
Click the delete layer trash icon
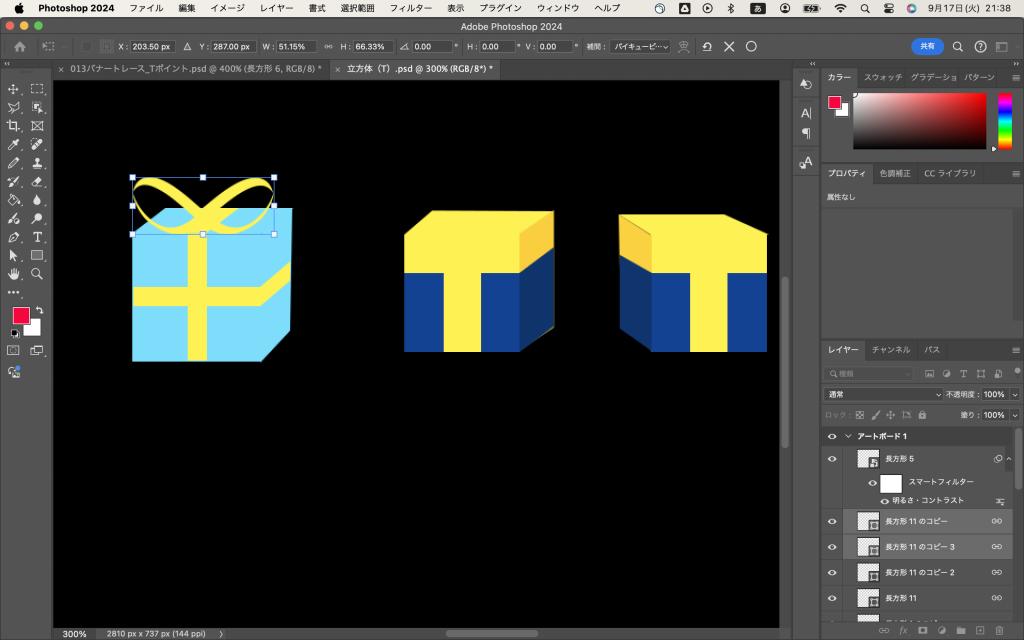pos(997,631)
